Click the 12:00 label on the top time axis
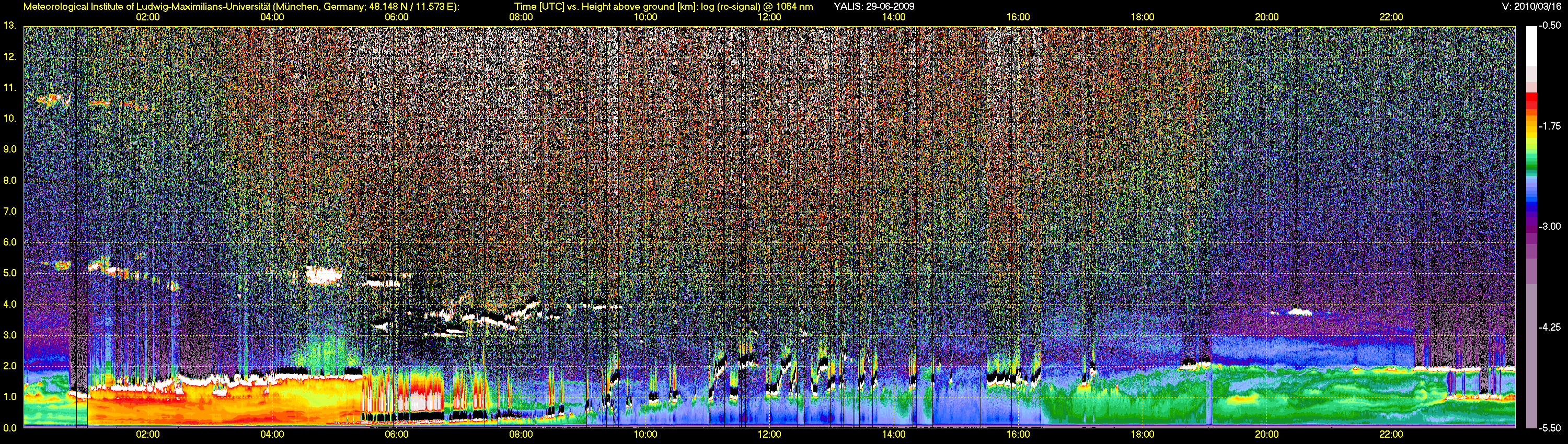The width and height of the screenshot is (1568, 444). [769, 17]
